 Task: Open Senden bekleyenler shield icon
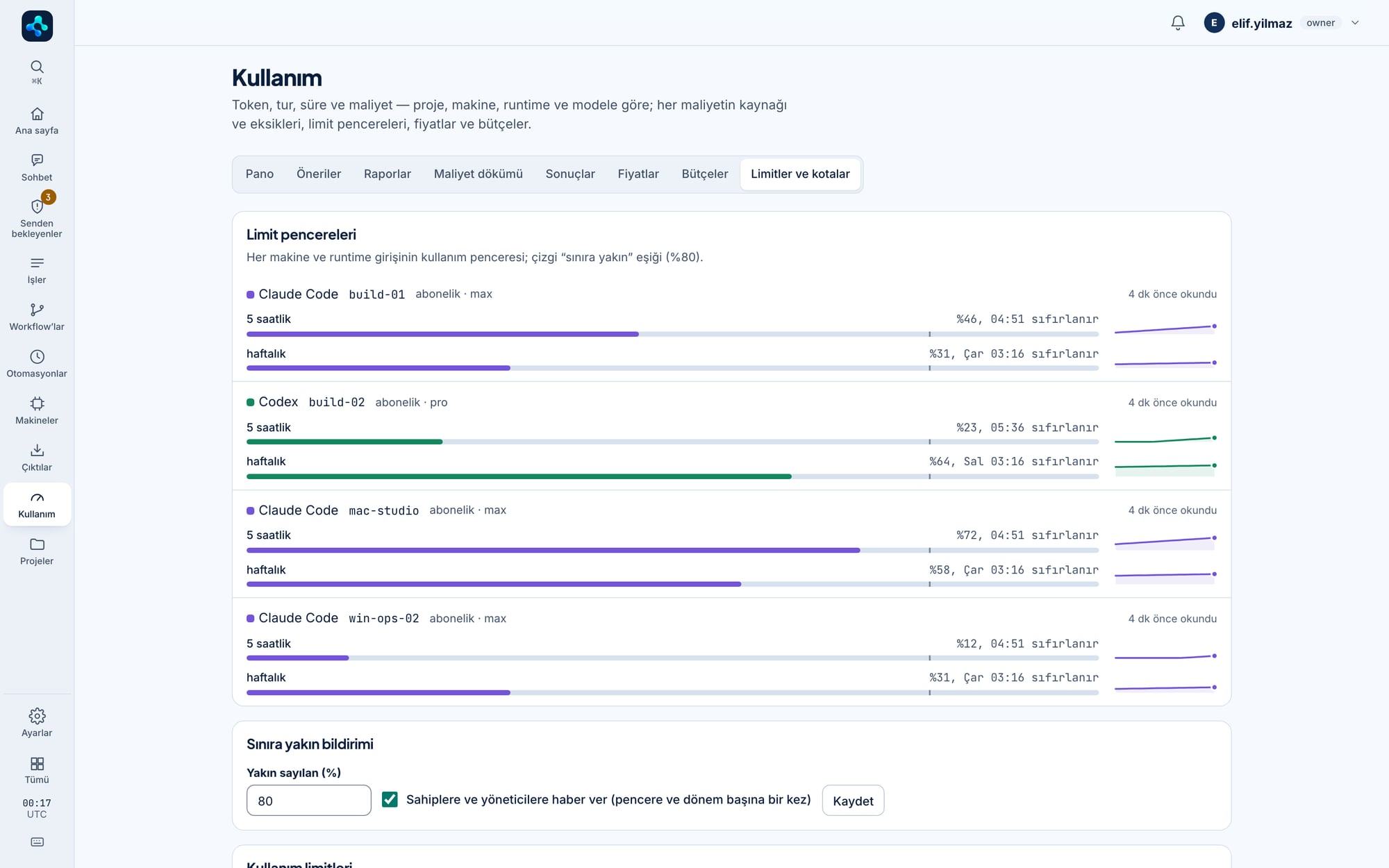pos(37,206)
